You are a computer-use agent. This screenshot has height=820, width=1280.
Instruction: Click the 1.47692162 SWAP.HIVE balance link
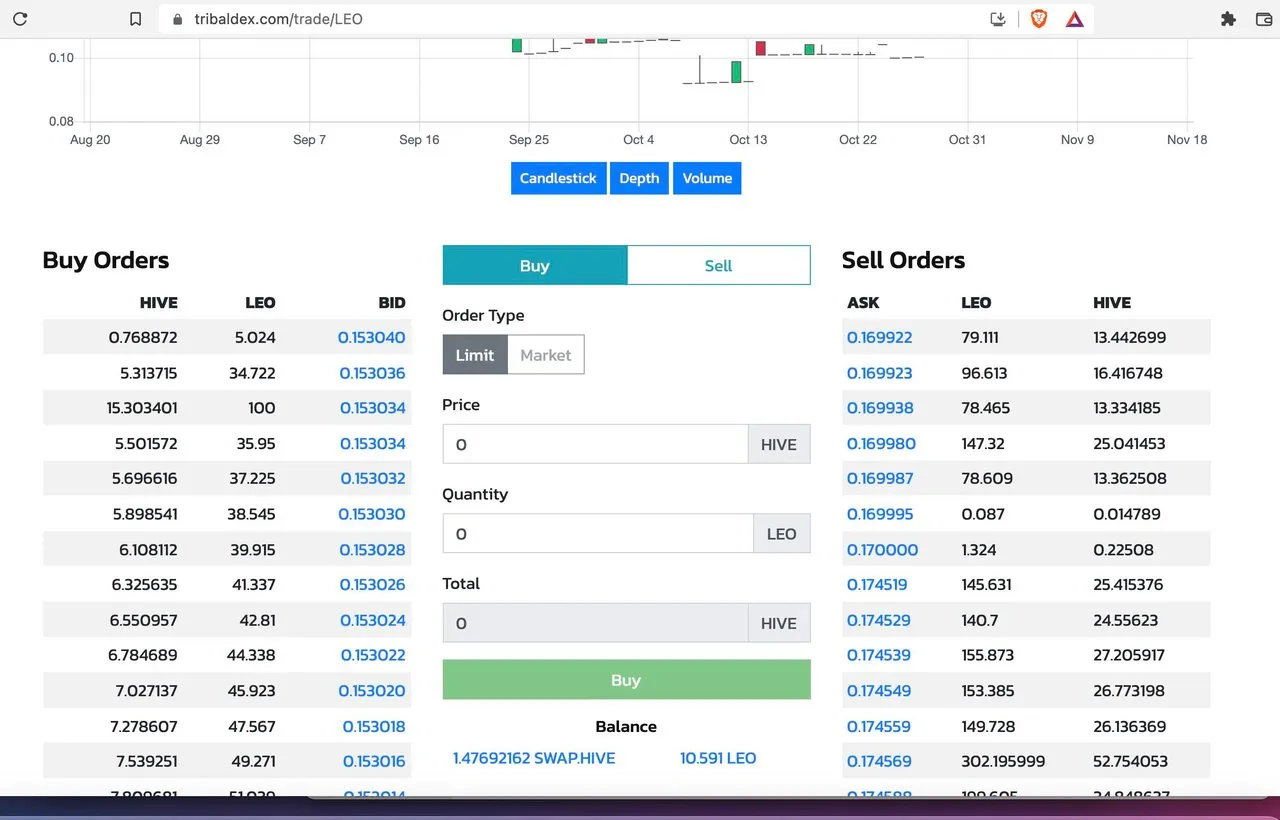point(534,758)
